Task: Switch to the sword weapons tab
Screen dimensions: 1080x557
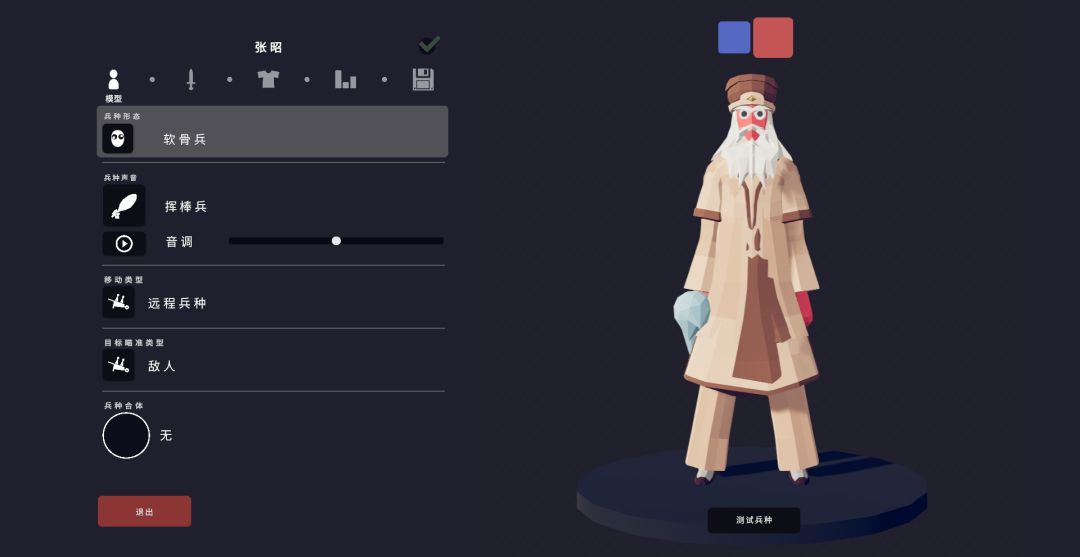Action: point(191,79)
